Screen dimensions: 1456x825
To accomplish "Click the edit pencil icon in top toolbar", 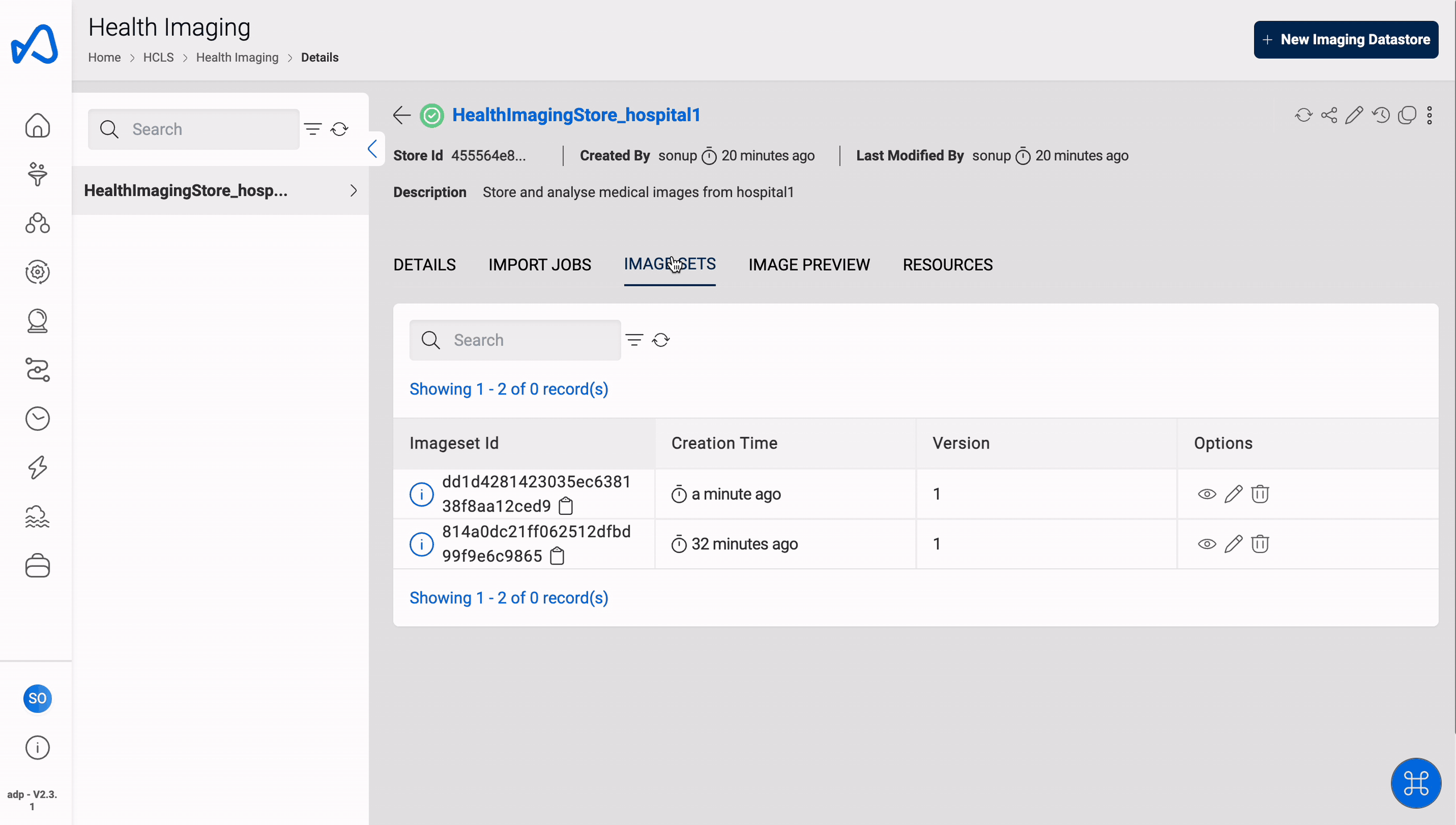I will pos(1354,115).
